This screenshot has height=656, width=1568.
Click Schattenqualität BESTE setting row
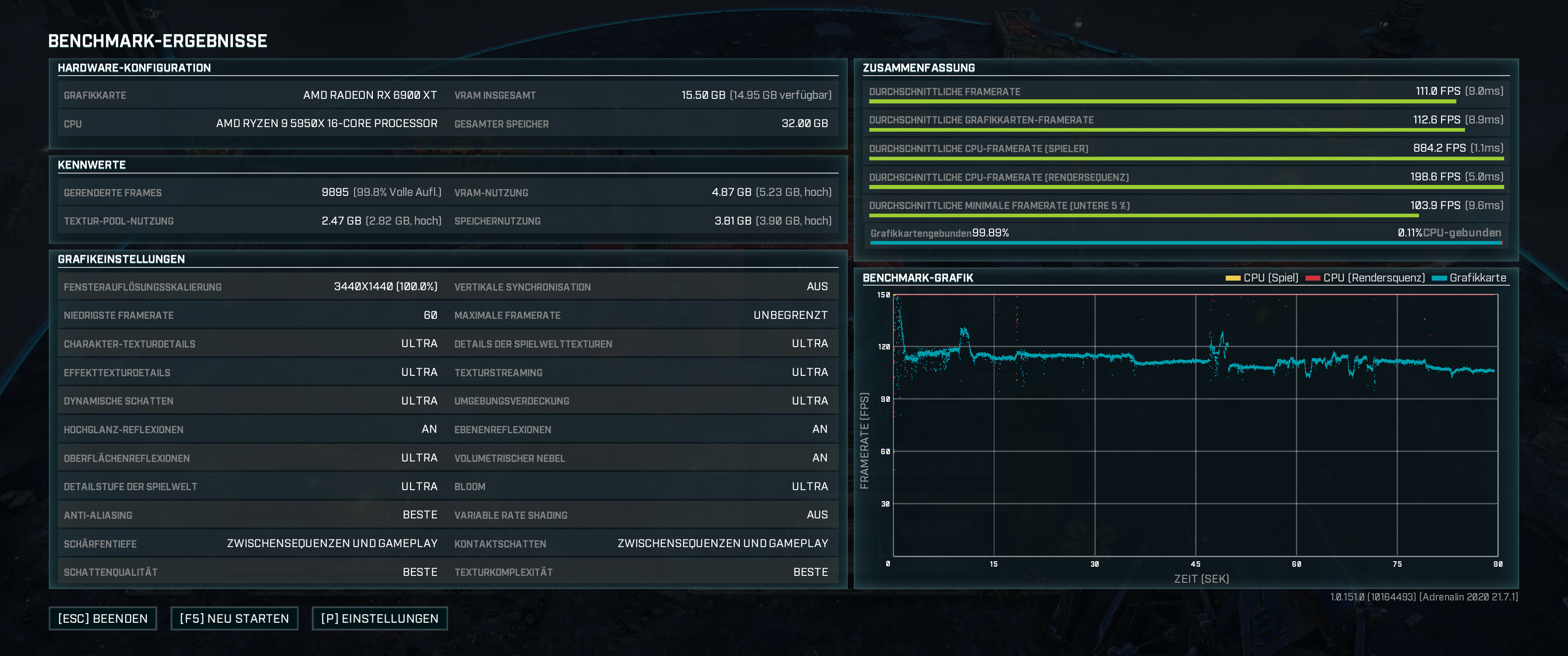click(x=250, y=572)
